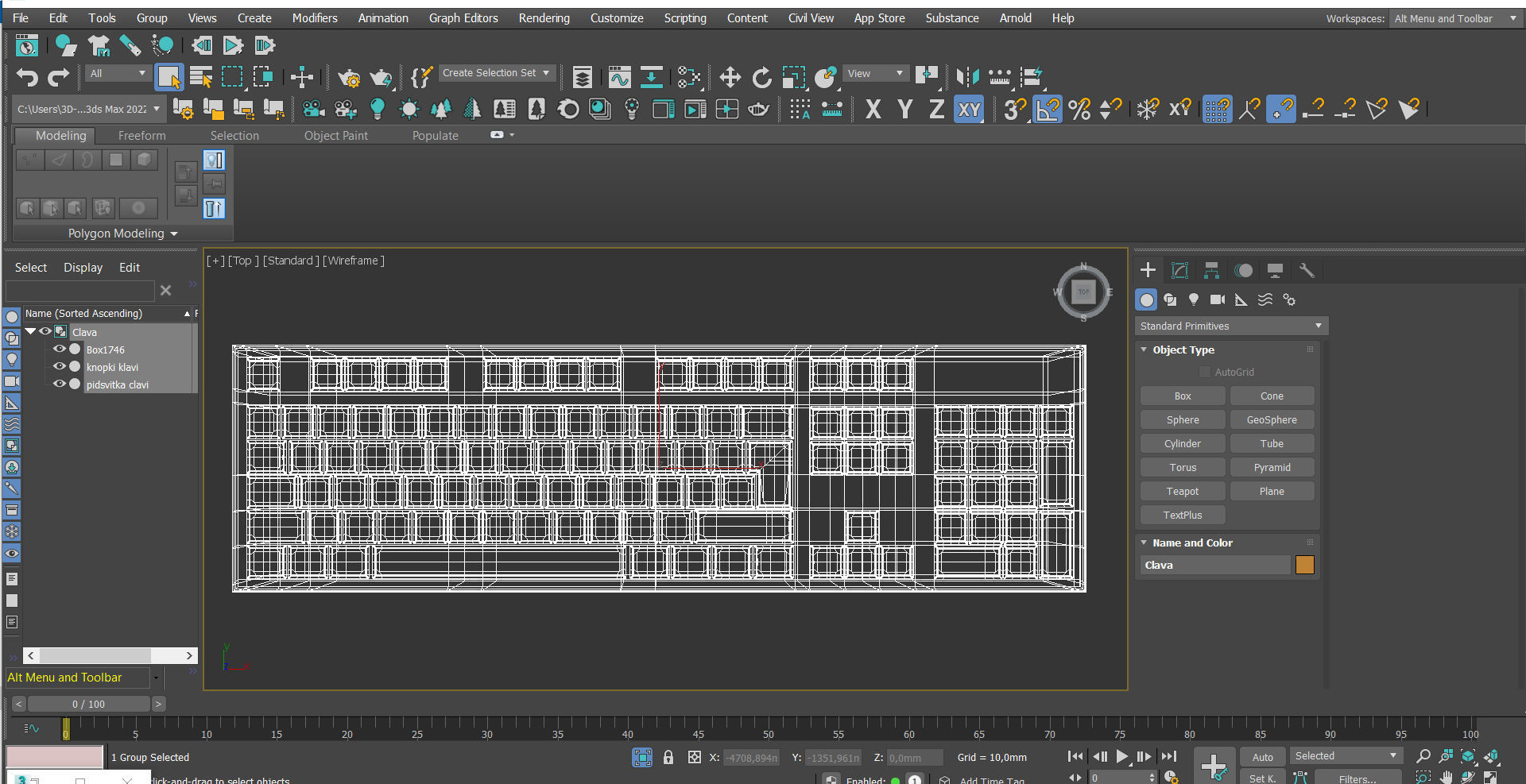Click the Clava object name field
This screenshot has width=1526, height=784.
click(x=1216, y=565)
